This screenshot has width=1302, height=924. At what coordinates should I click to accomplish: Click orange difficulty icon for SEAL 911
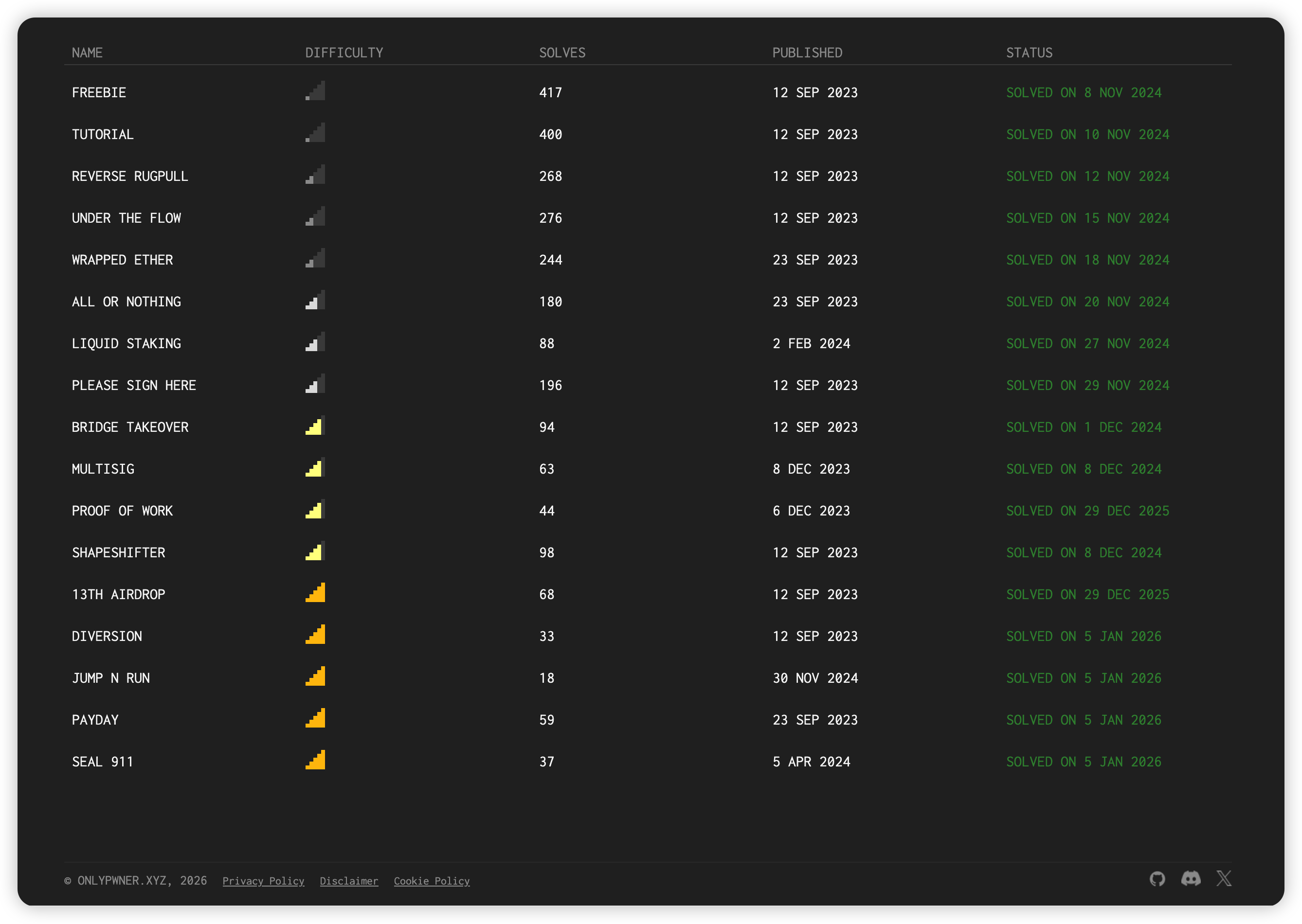(315, 760)
